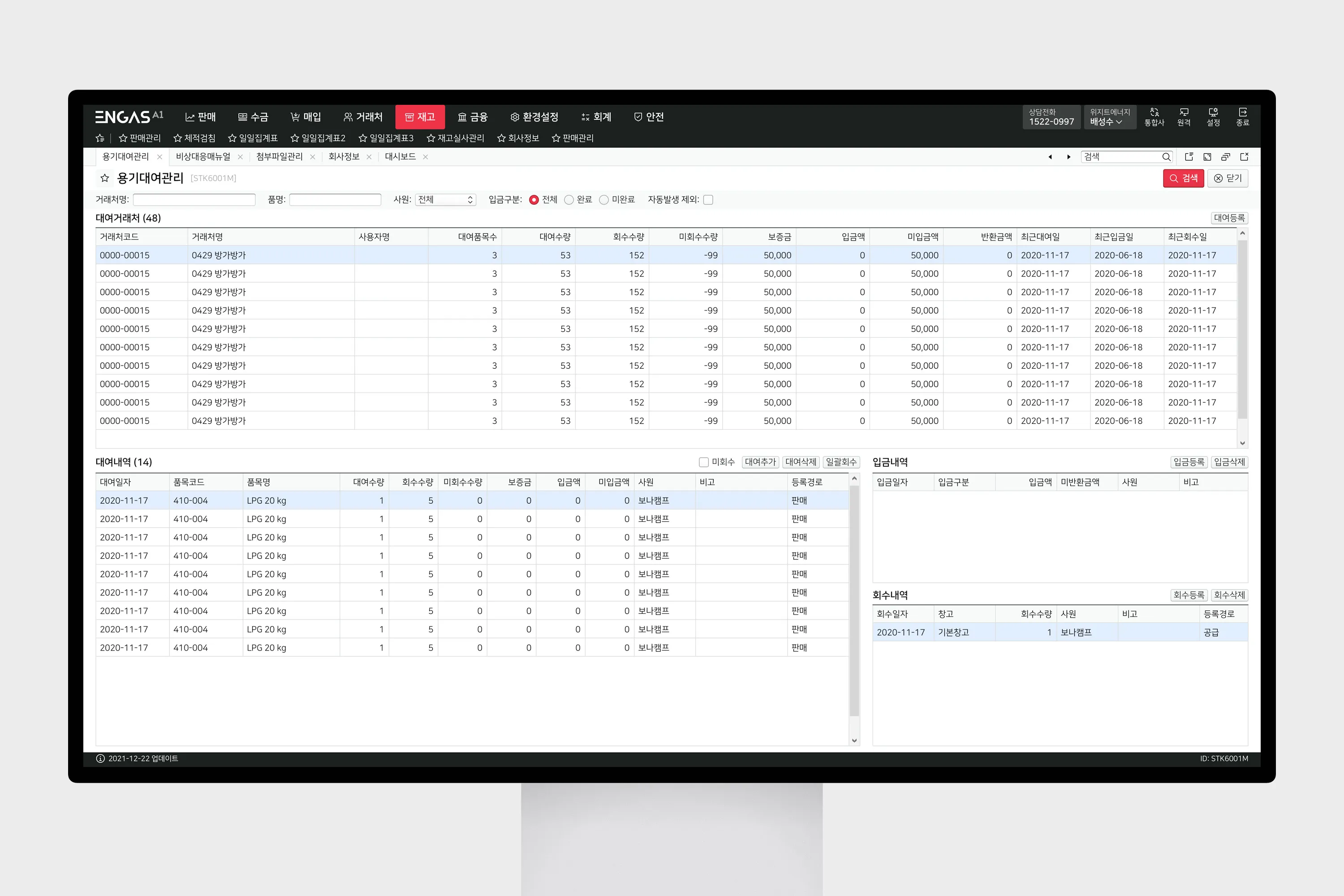This screenshot has height=896, width=1344.
Task: Select the 미완료 radio option
Action: tap(603, 199)
